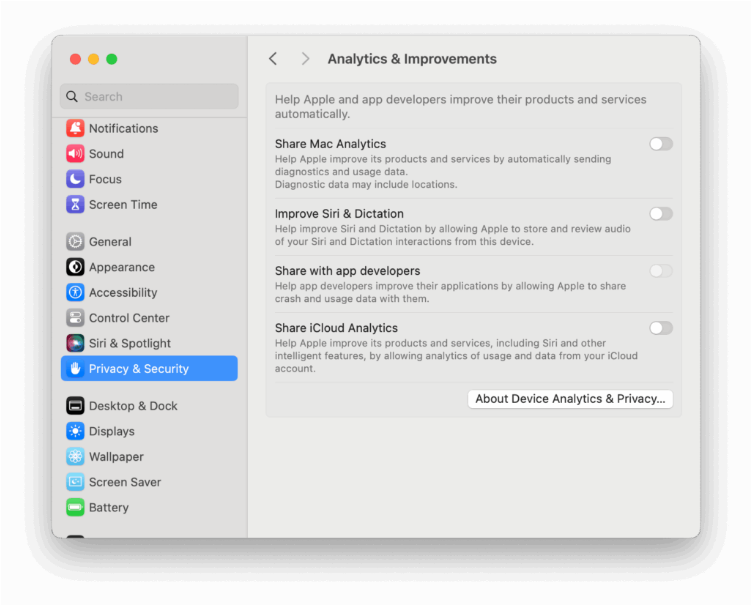Select Desktop & Dock label
This screenshot has width=751, height=606.
133,406
